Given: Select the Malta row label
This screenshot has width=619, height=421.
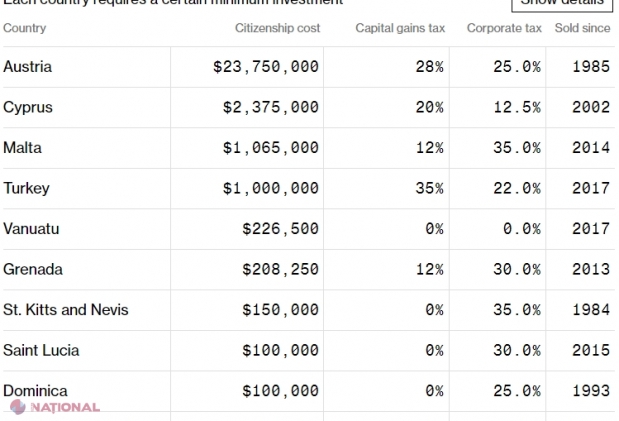Looking at the screenshot, I should 23,147.
